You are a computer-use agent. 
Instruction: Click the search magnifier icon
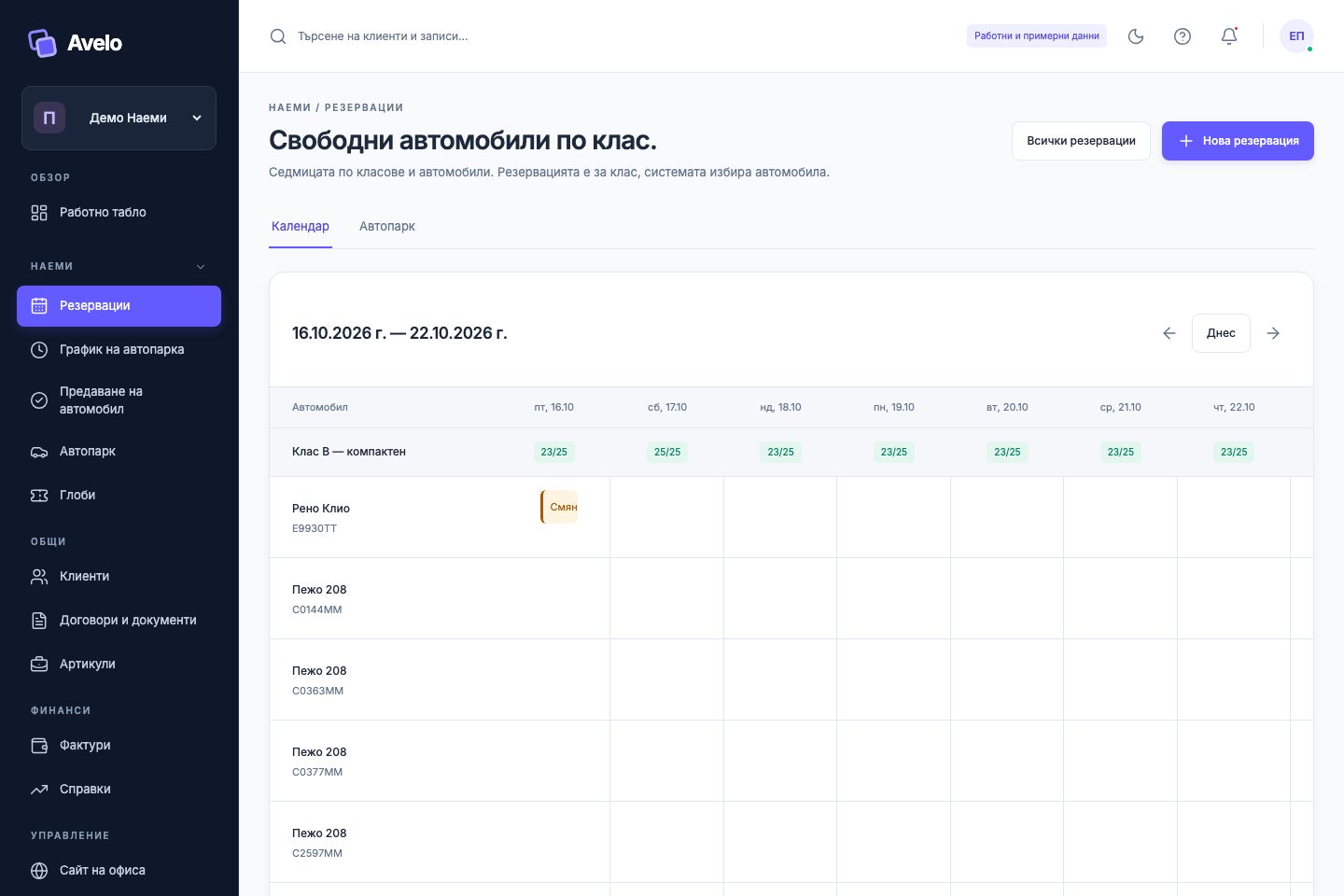pyautogui.click(x=278, y=36)
